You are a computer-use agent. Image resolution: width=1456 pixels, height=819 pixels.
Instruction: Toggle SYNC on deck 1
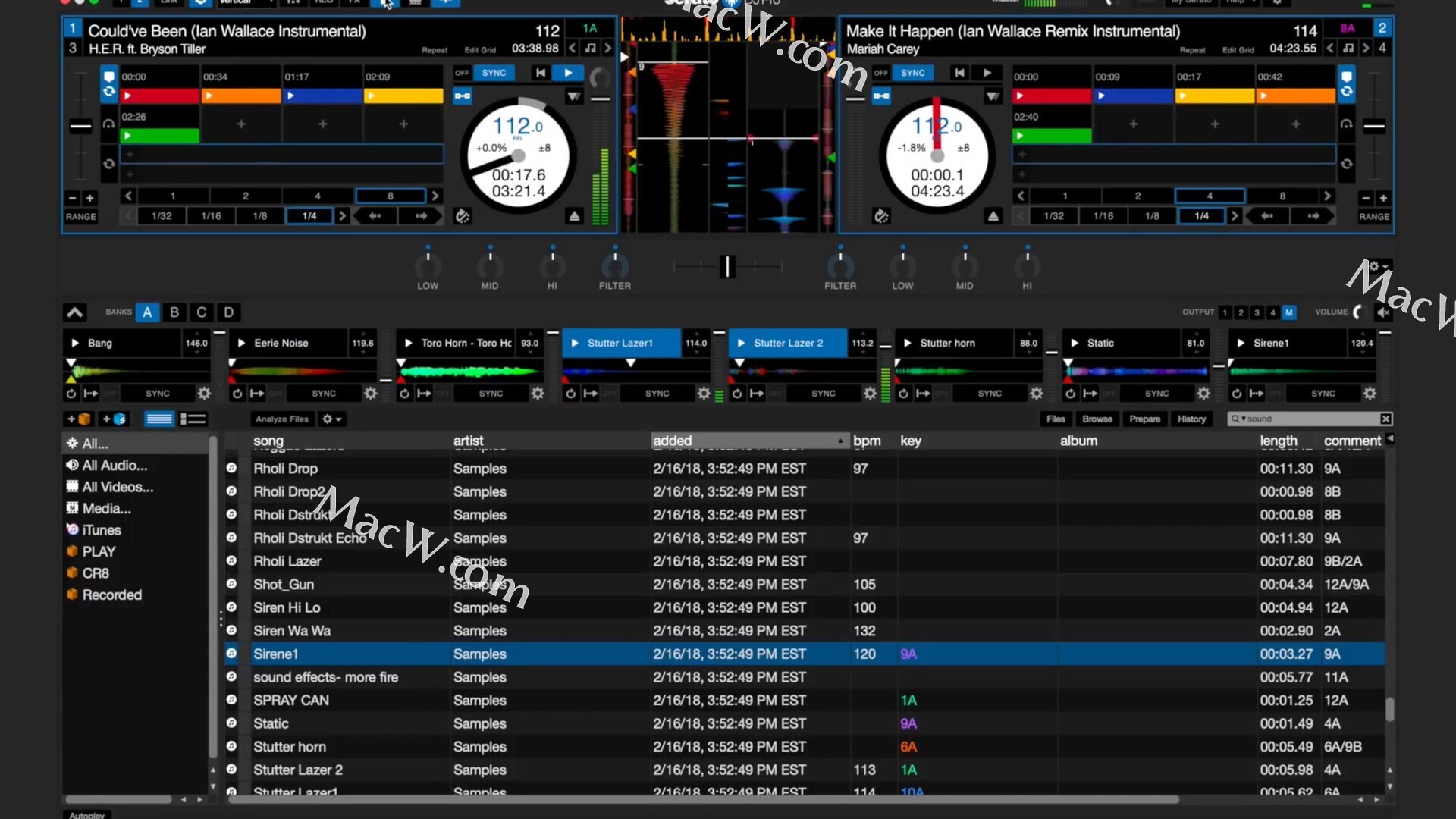pos(494,73)
